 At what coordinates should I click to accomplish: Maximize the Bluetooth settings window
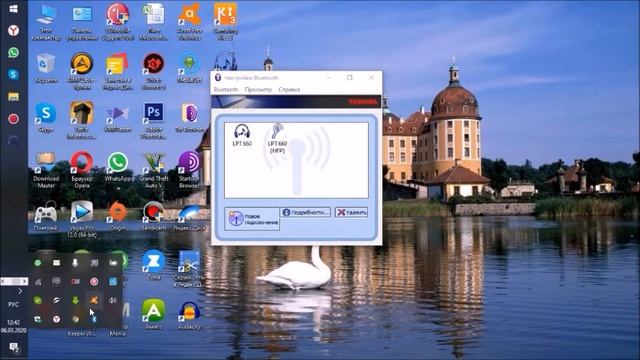tap(350, 78)
